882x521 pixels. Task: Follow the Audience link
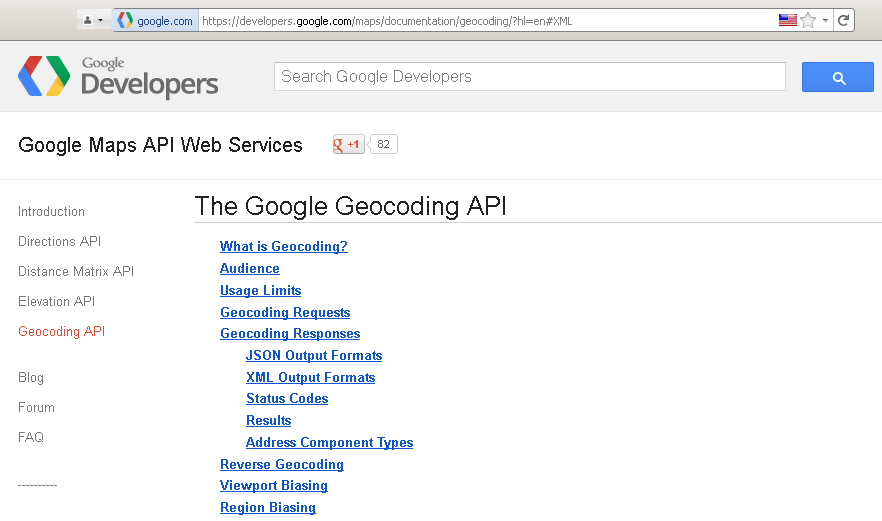tap(250, 268)
